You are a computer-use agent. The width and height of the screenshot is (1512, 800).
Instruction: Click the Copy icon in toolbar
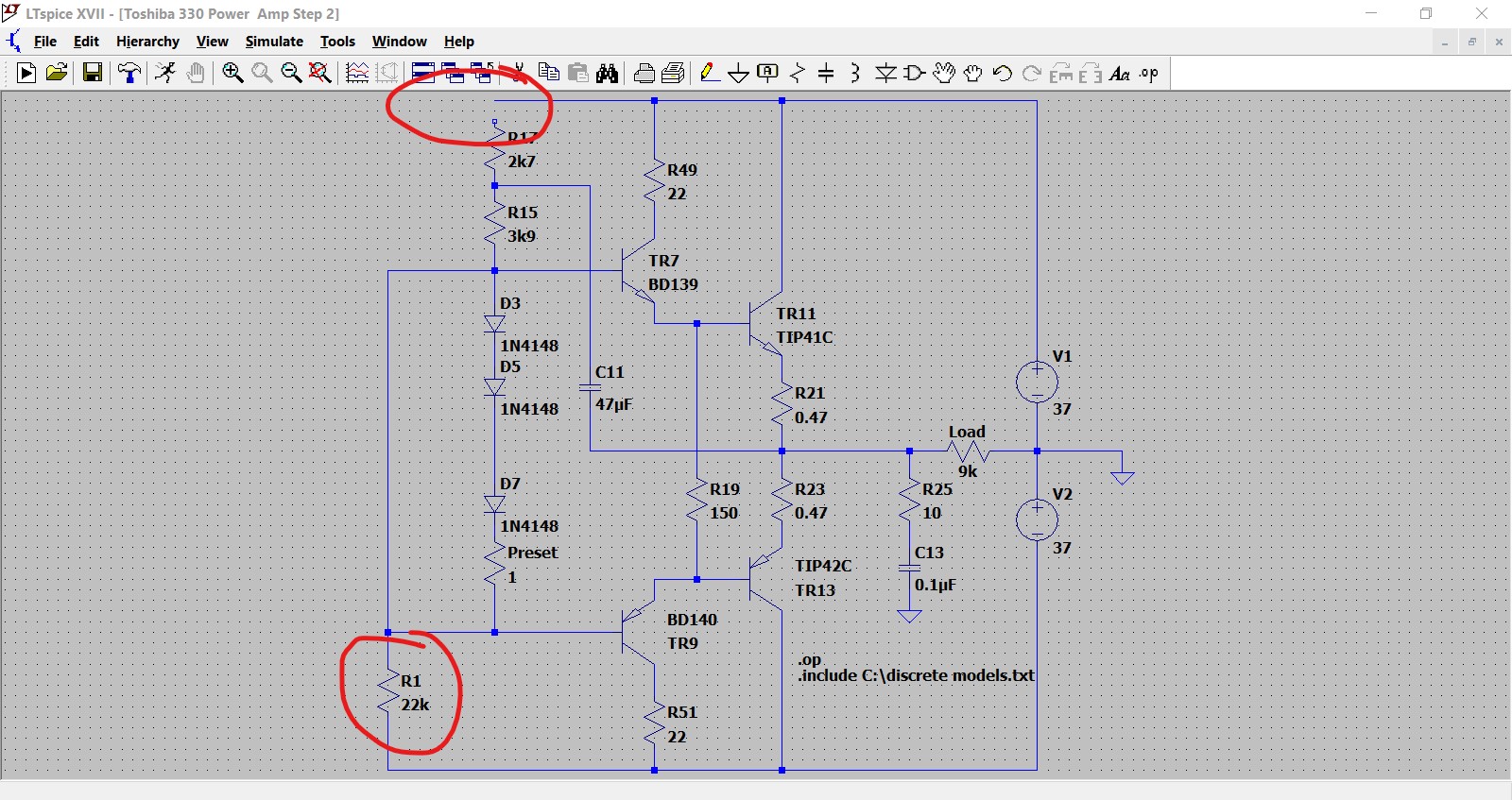[x=549, y=73]
